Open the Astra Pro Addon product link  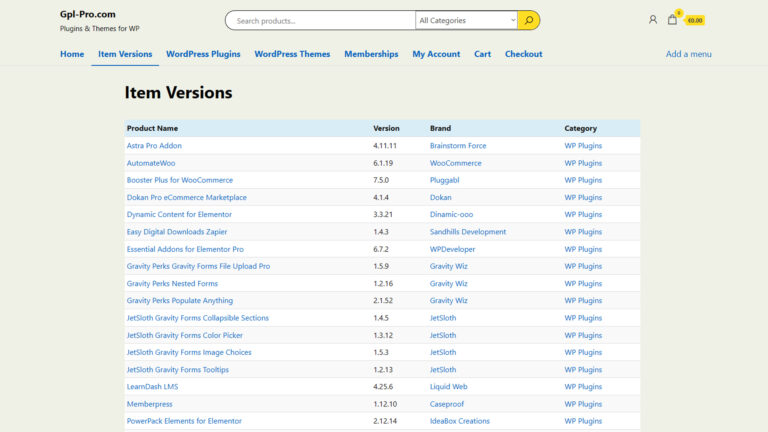[154, 146]
